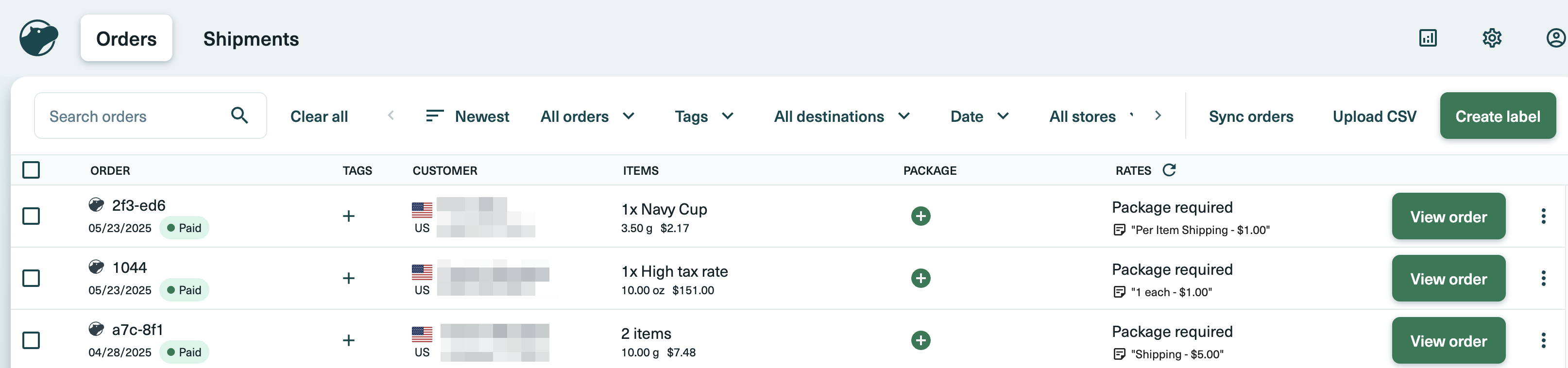Expand the All orders filter dropdown

click(x=587, y=116)
